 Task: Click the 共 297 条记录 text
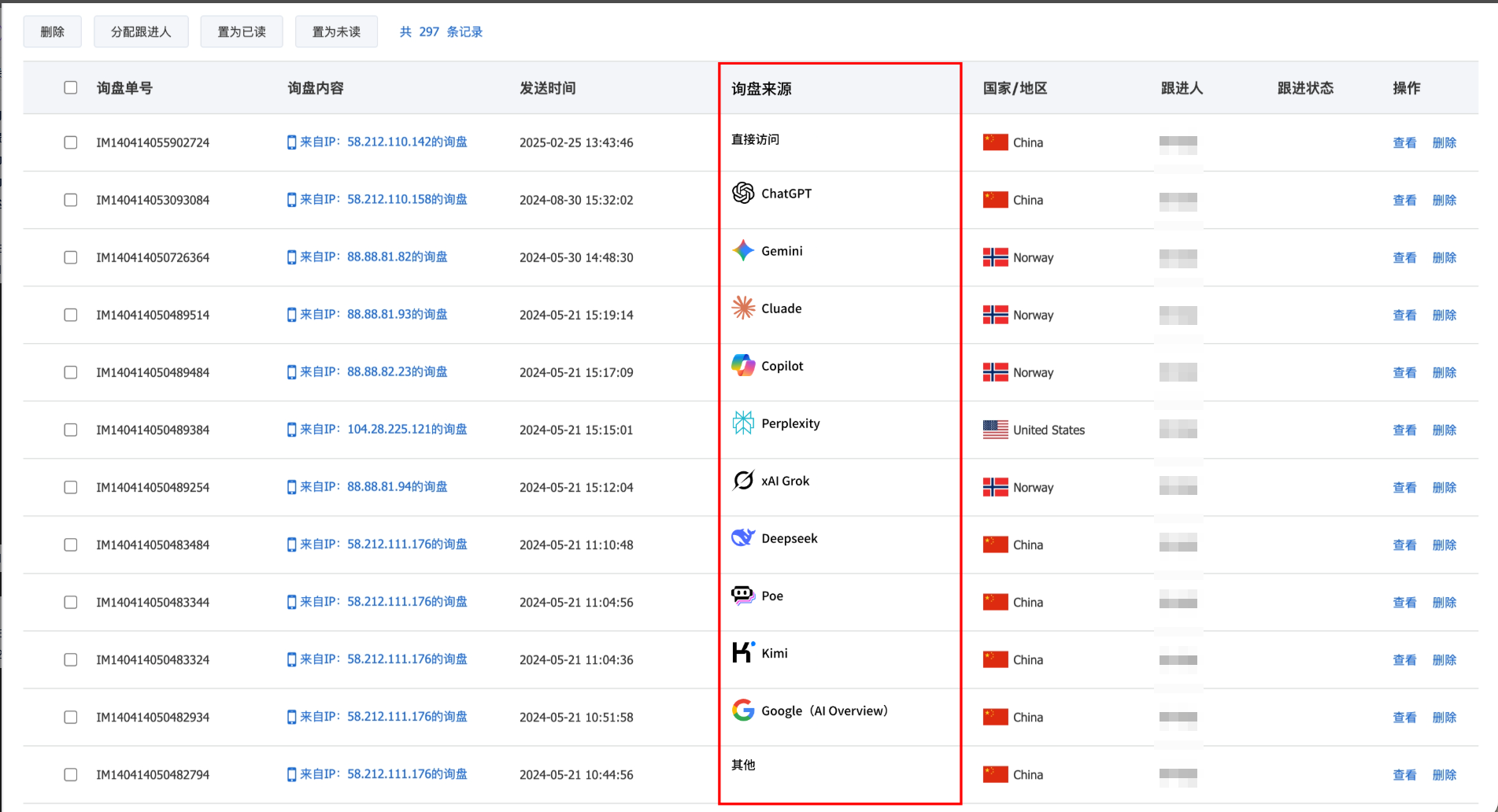(x=441, y=31)
